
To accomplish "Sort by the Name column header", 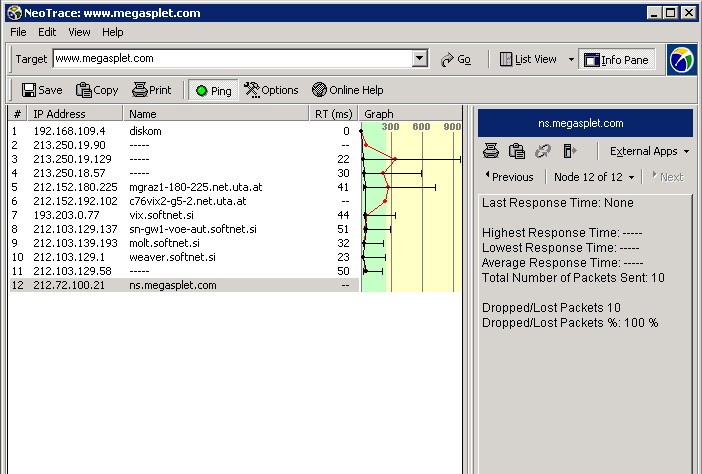I will click(216, 114).
